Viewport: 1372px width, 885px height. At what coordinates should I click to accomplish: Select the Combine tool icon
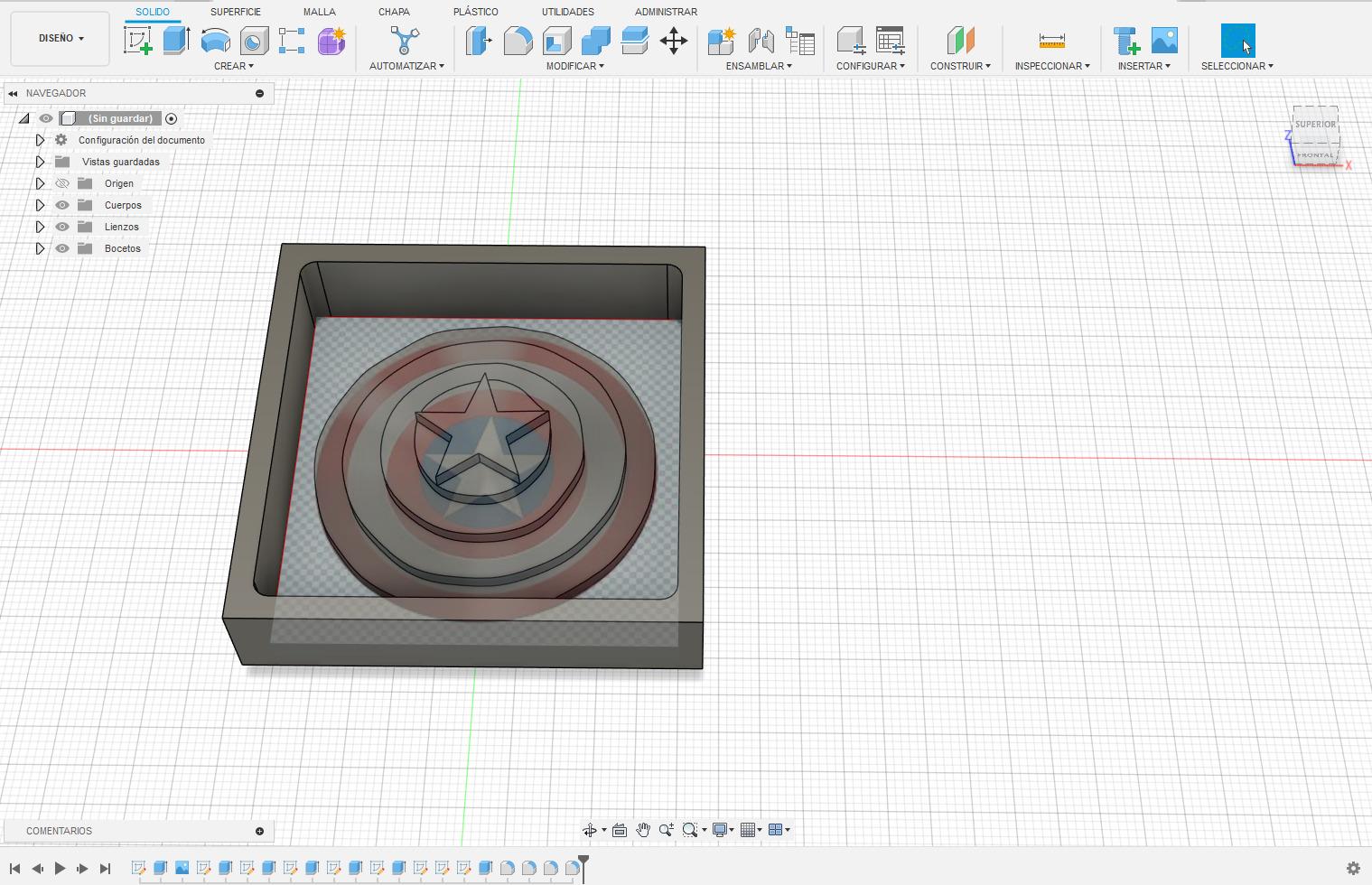click(595, 41)
